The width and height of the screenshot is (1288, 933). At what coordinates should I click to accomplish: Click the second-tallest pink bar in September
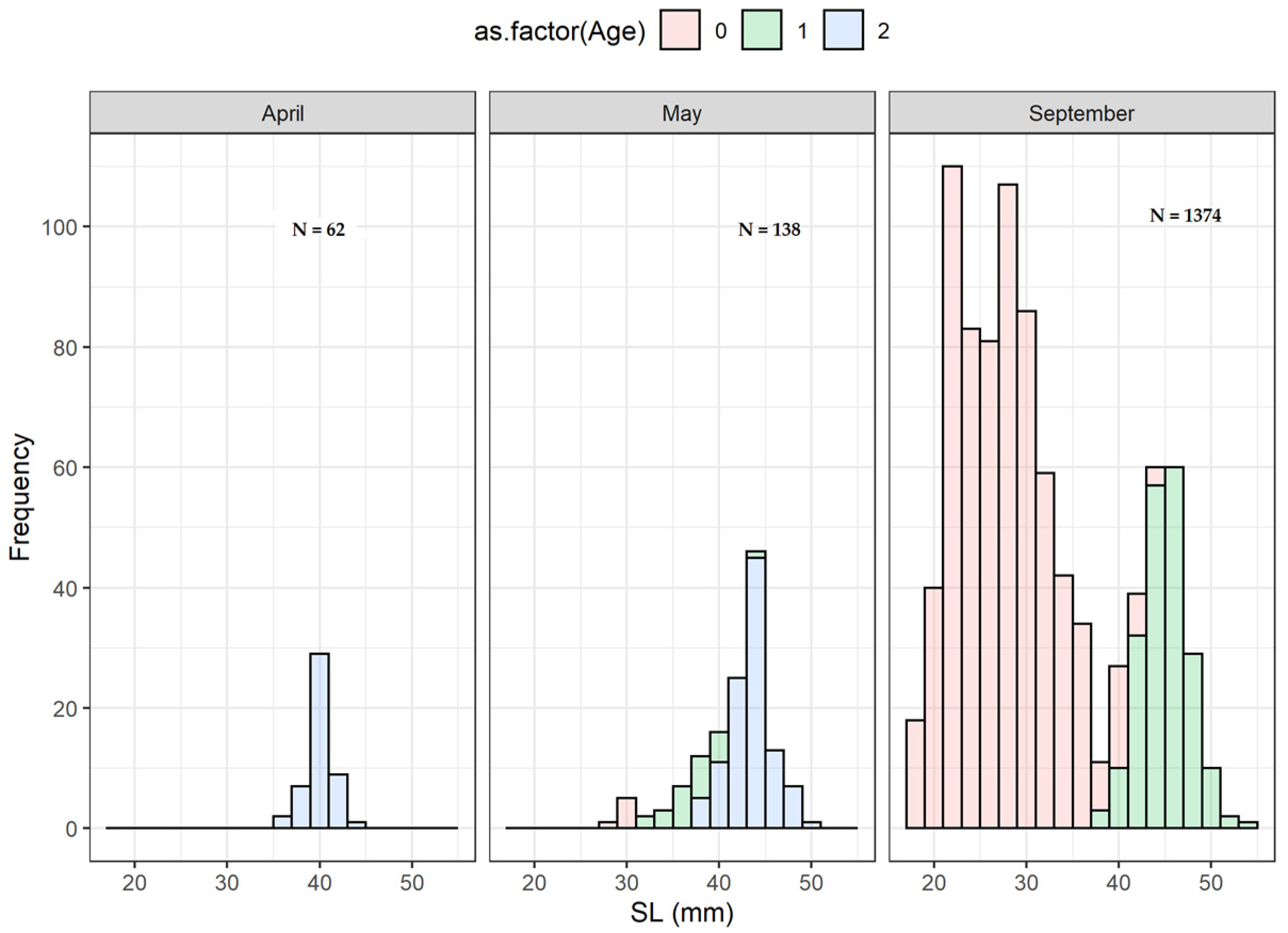coord(1007,505)
